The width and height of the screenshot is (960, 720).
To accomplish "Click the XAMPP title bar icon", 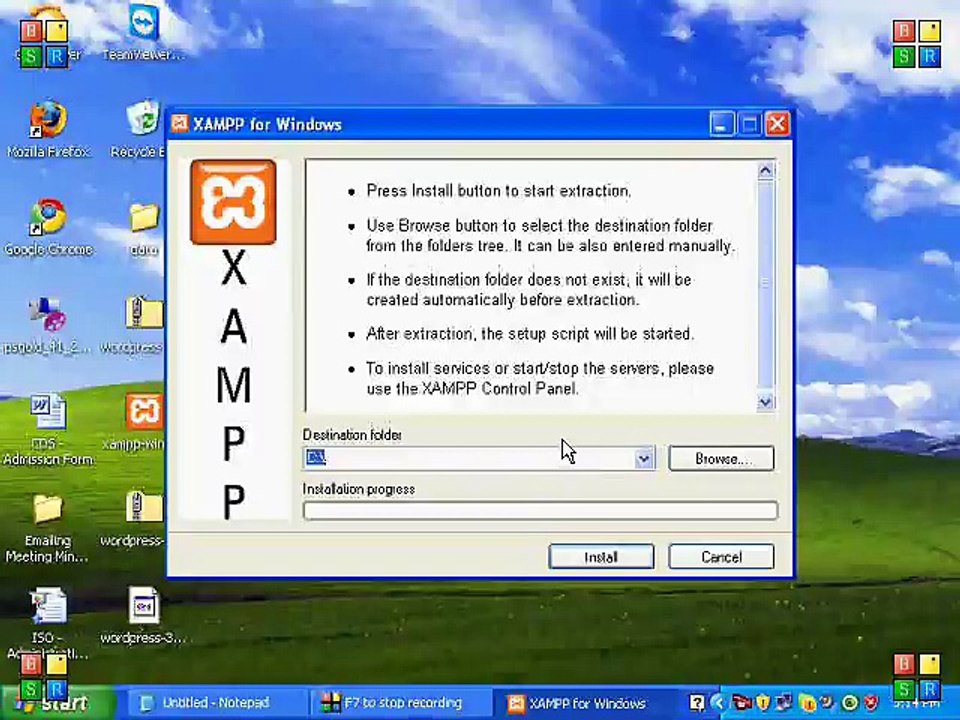I will pos(179,124).
